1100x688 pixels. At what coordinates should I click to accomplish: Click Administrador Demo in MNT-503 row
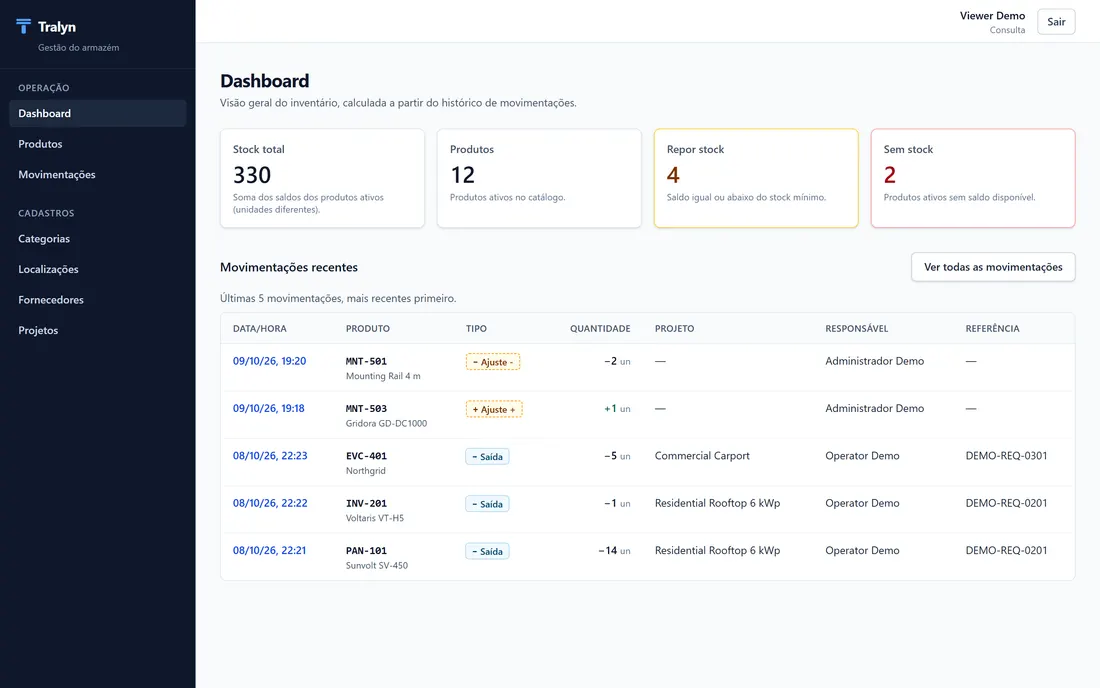click(874, 408)
